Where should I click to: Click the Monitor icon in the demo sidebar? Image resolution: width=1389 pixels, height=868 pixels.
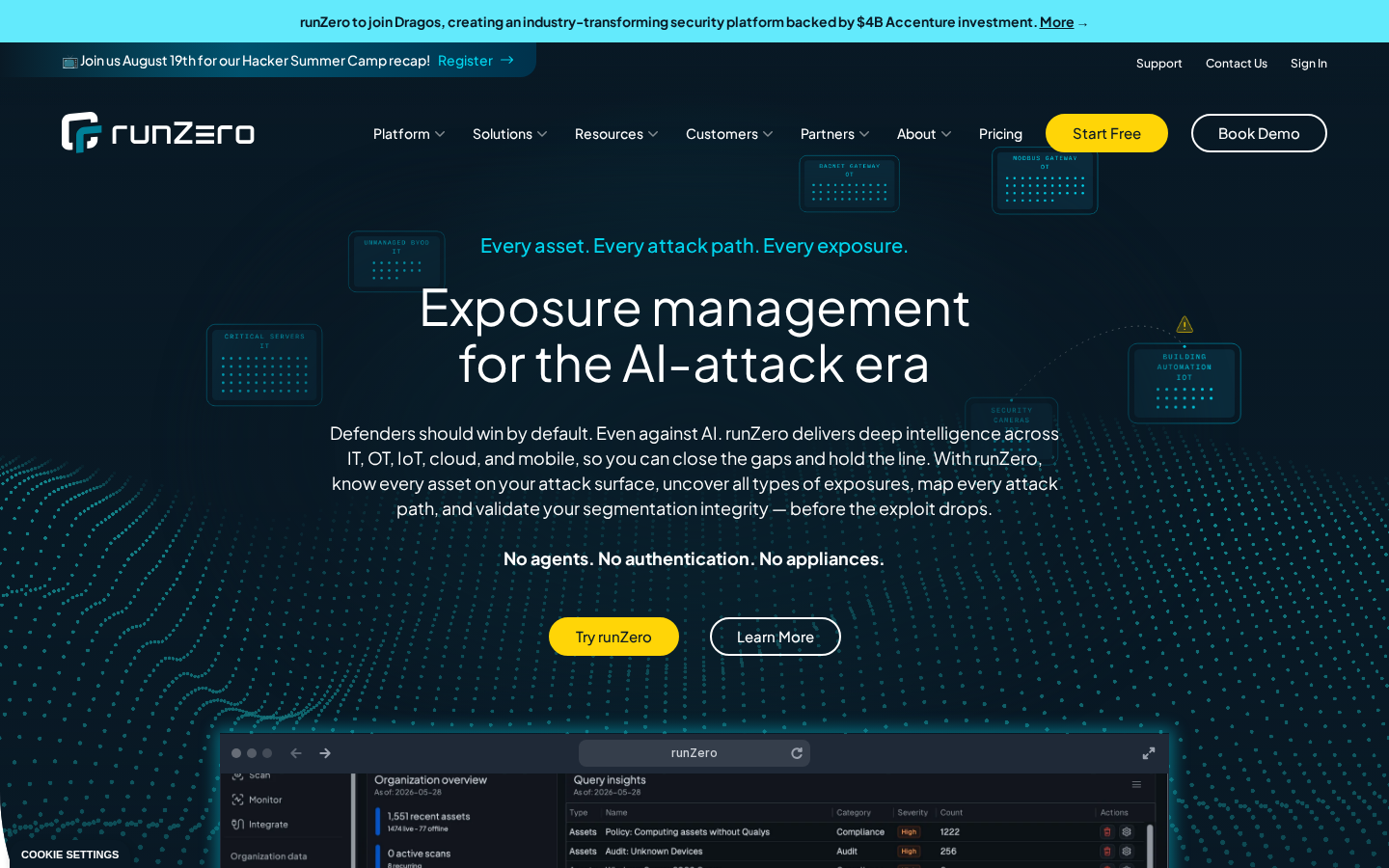point(237,800)
